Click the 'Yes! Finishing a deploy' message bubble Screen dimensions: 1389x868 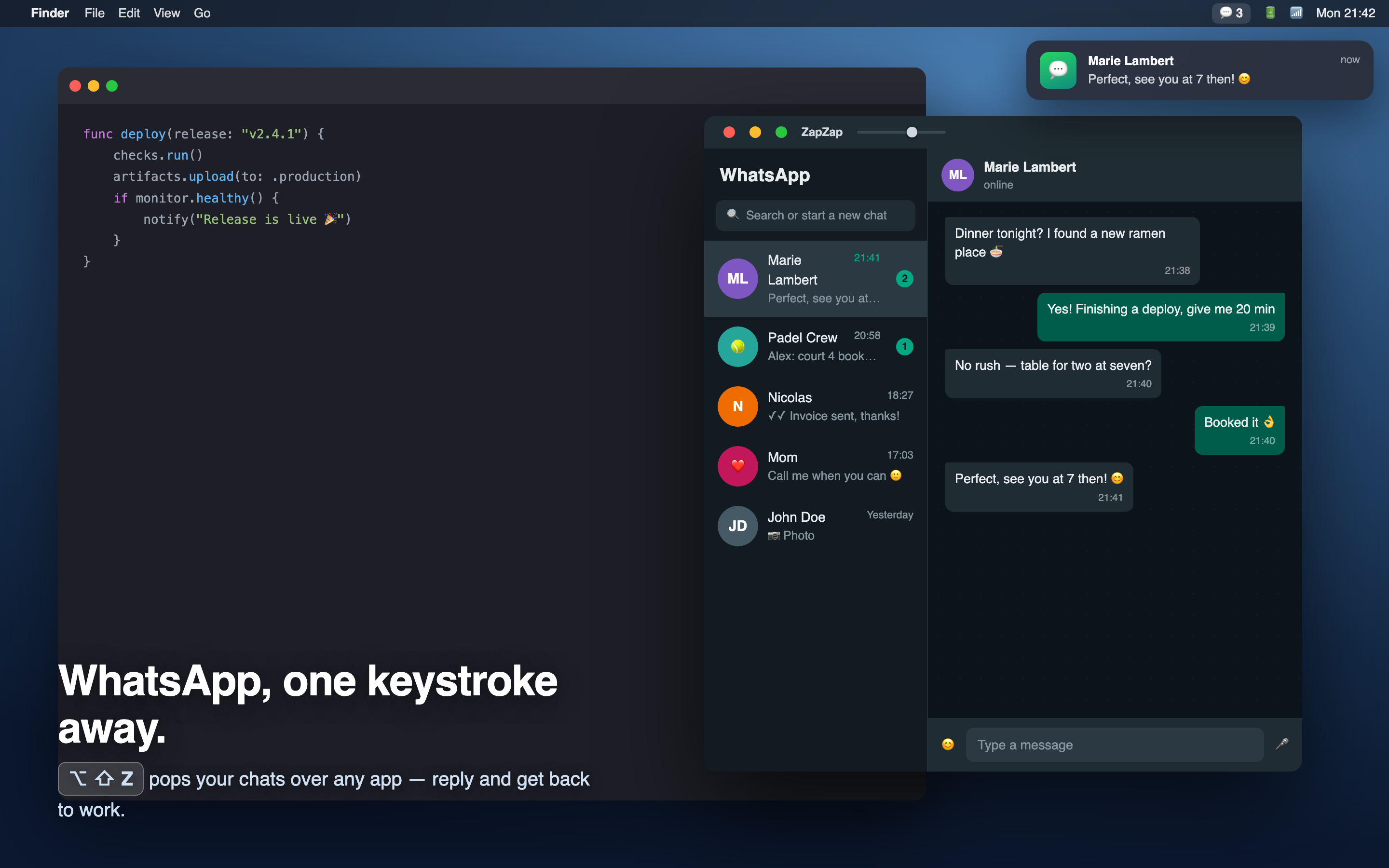(x=1160, y=317)
